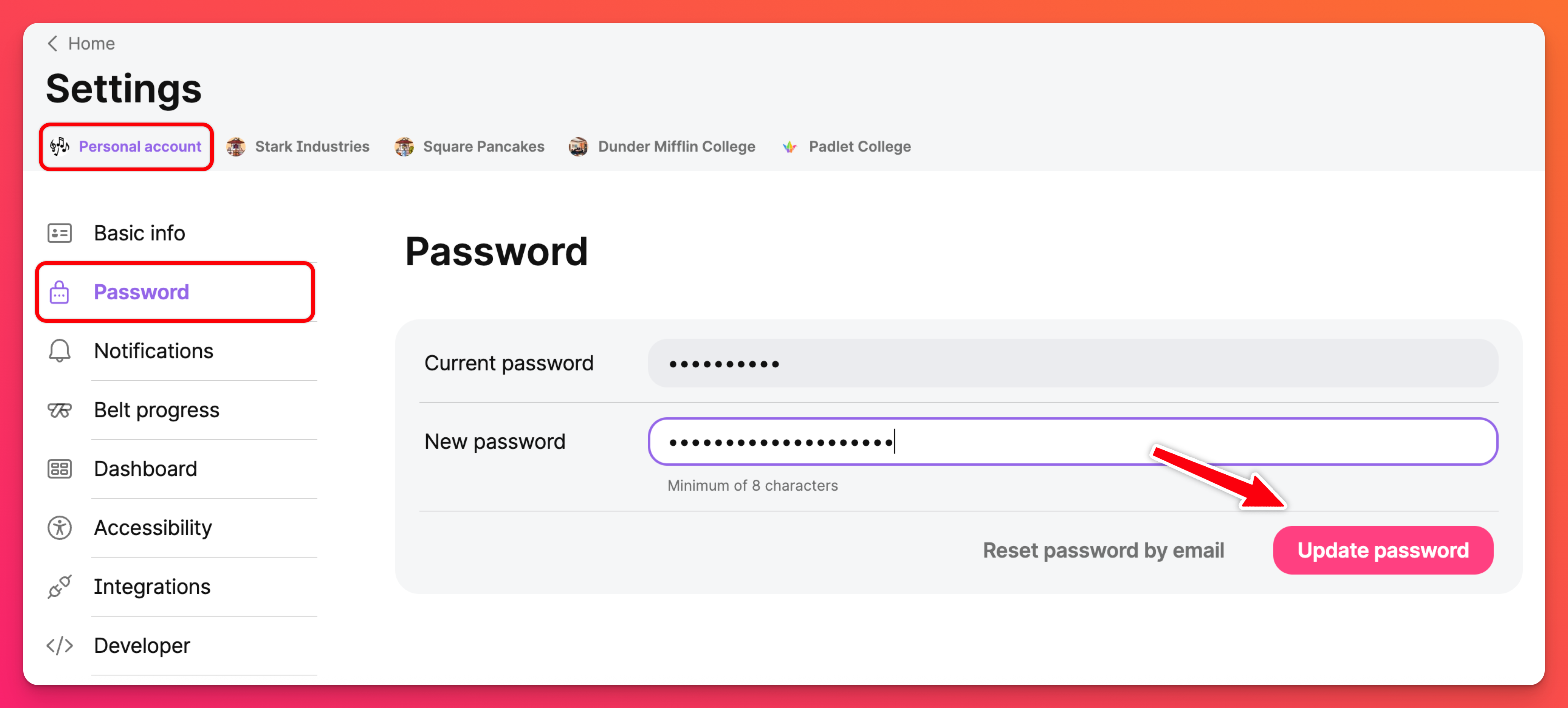Click the Stark Industries avatar icon

pos(236,147)
